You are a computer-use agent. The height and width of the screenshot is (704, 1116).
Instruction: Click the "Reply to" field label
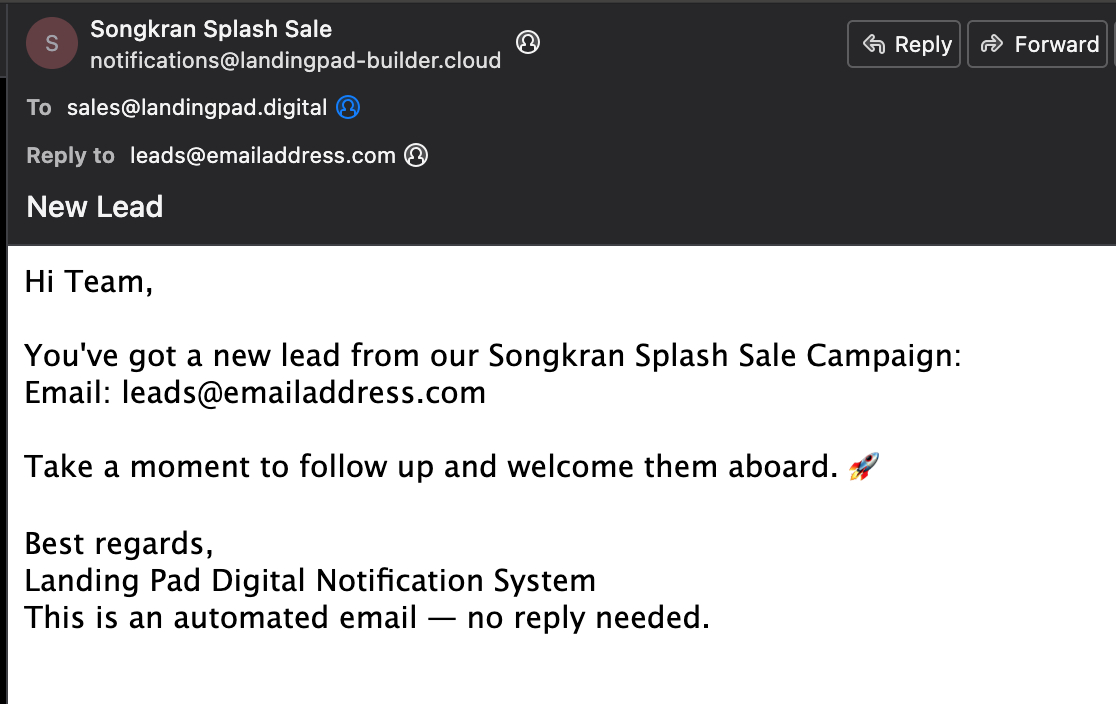(70, 155)
